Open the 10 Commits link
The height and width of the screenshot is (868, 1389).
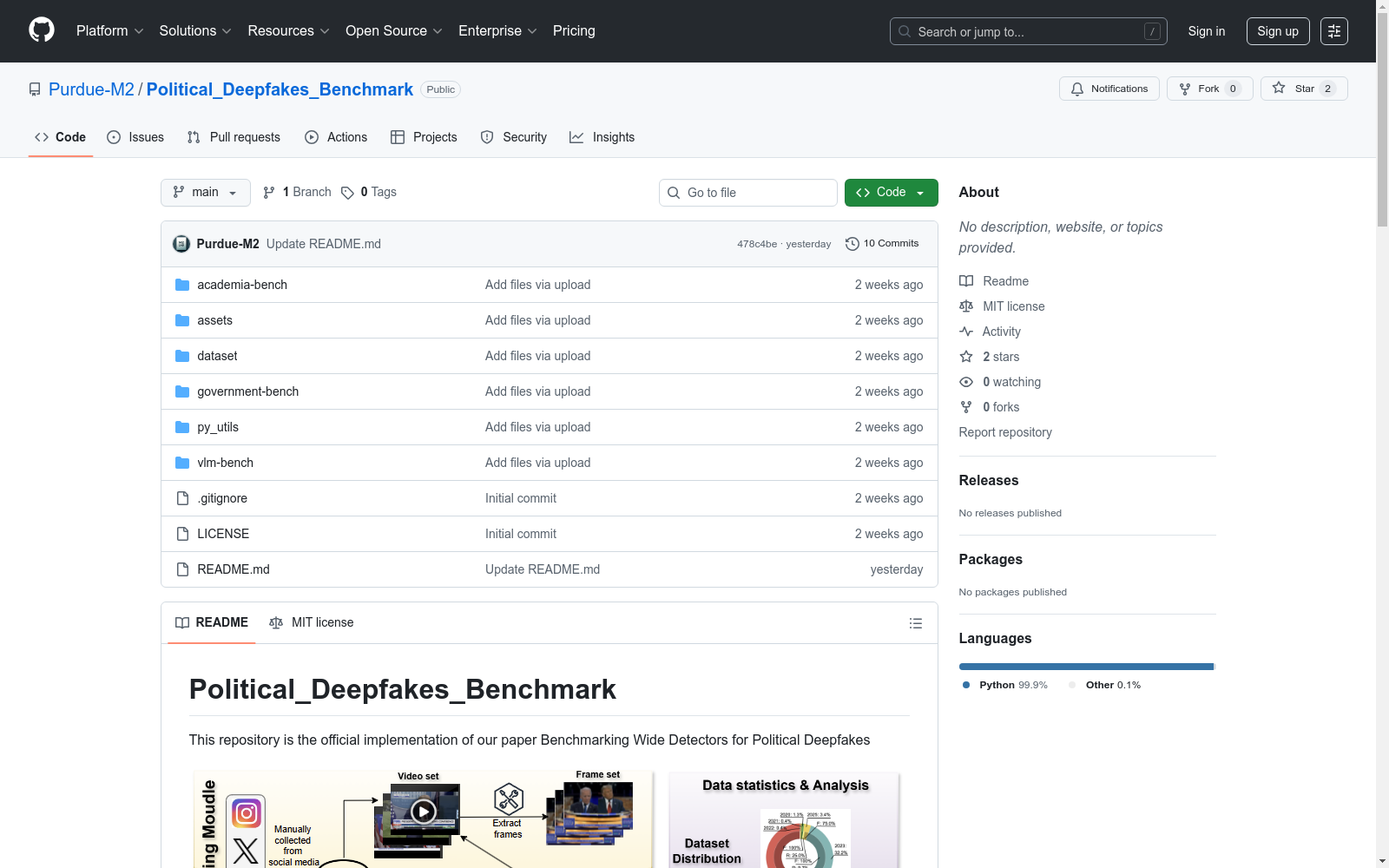pyautogui.click(x=882, y=244)
